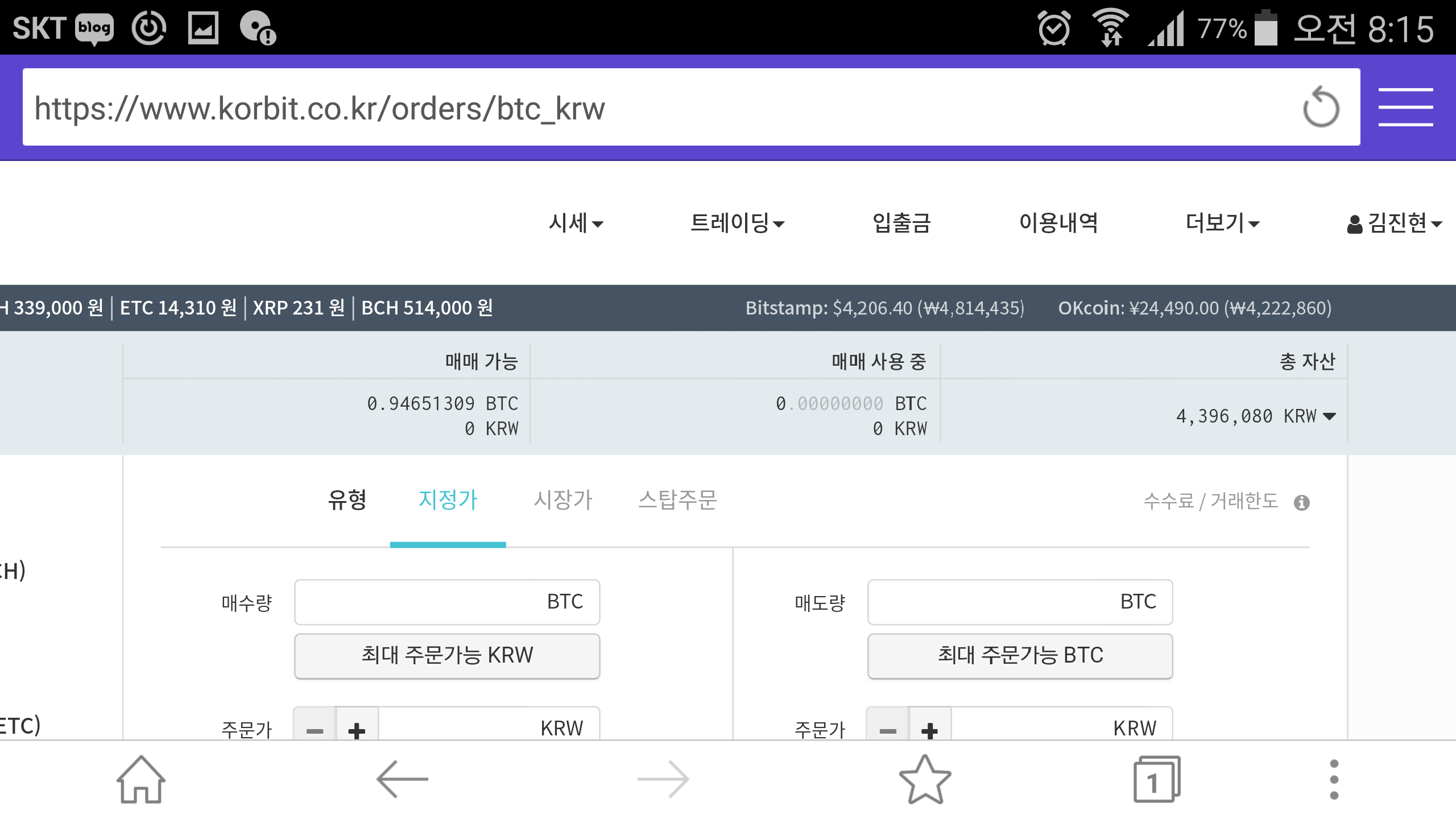Image resolution: width=1456 pixels, height=819 pixels.
Task: Open the tabs counter icon
Action: coord(1157,779)
